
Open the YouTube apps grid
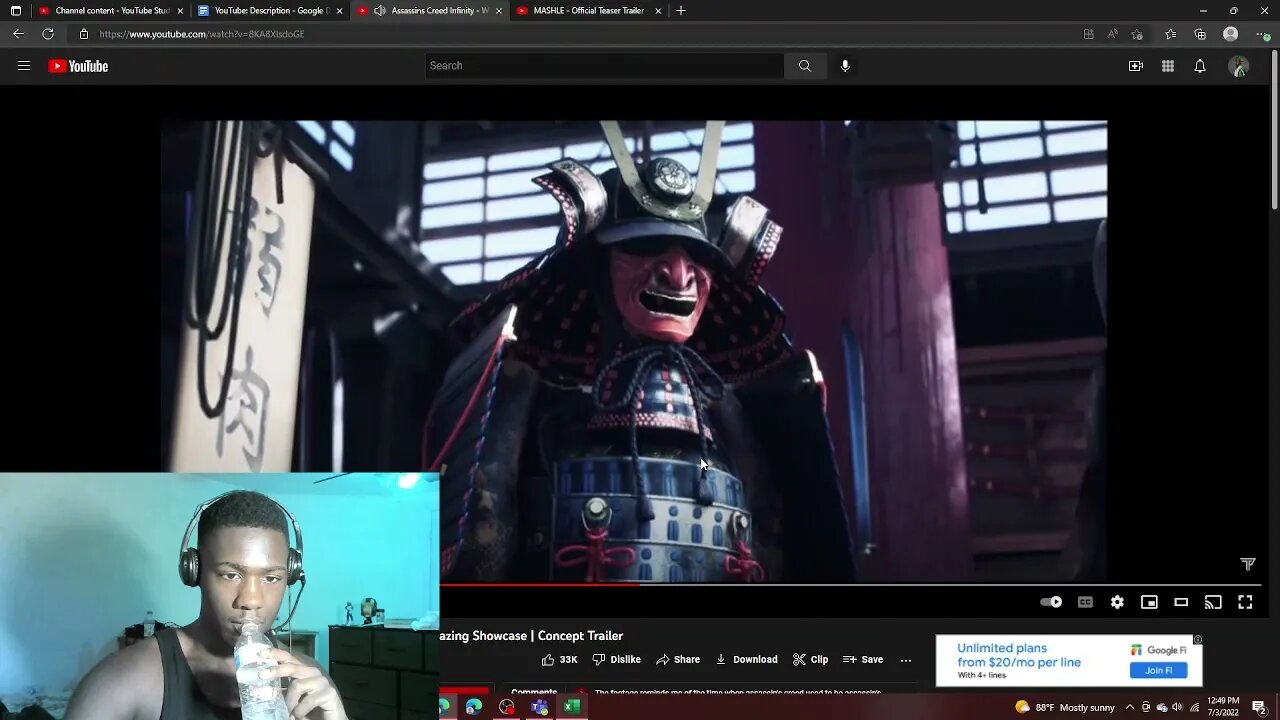[1168, 66]
